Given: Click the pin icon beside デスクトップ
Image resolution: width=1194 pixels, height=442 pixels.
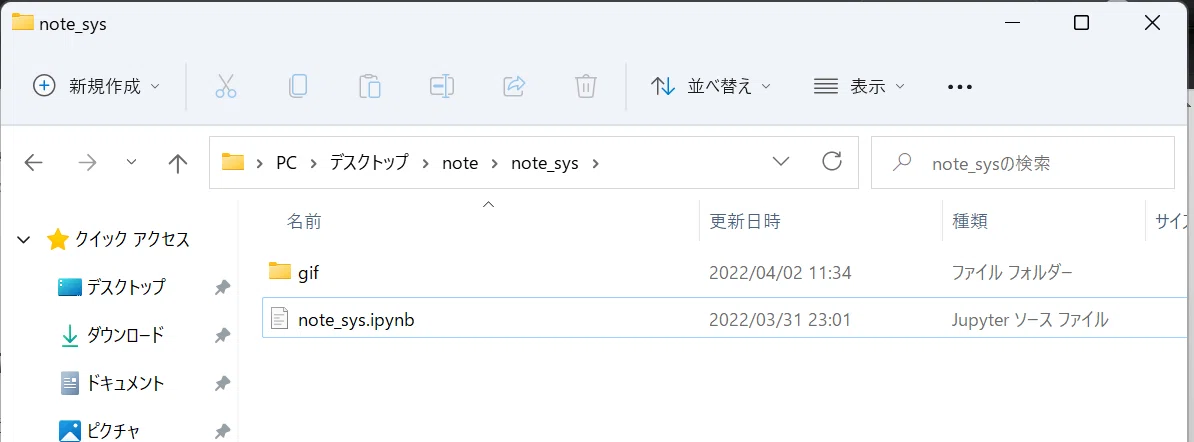Looking at the screenshot, I should [x=222, y=287].
